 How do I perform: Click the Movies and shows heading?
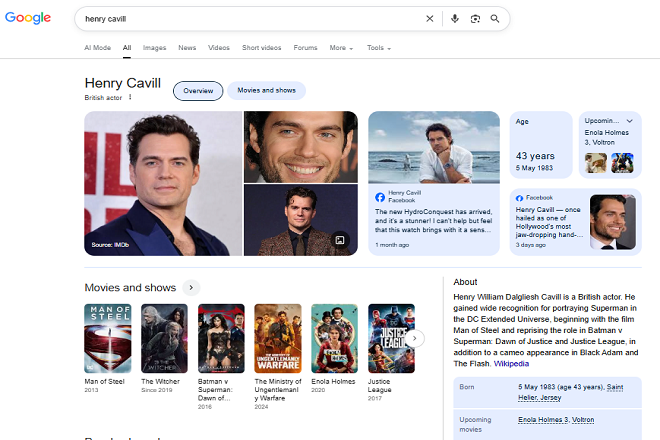[x=130, y=288]
